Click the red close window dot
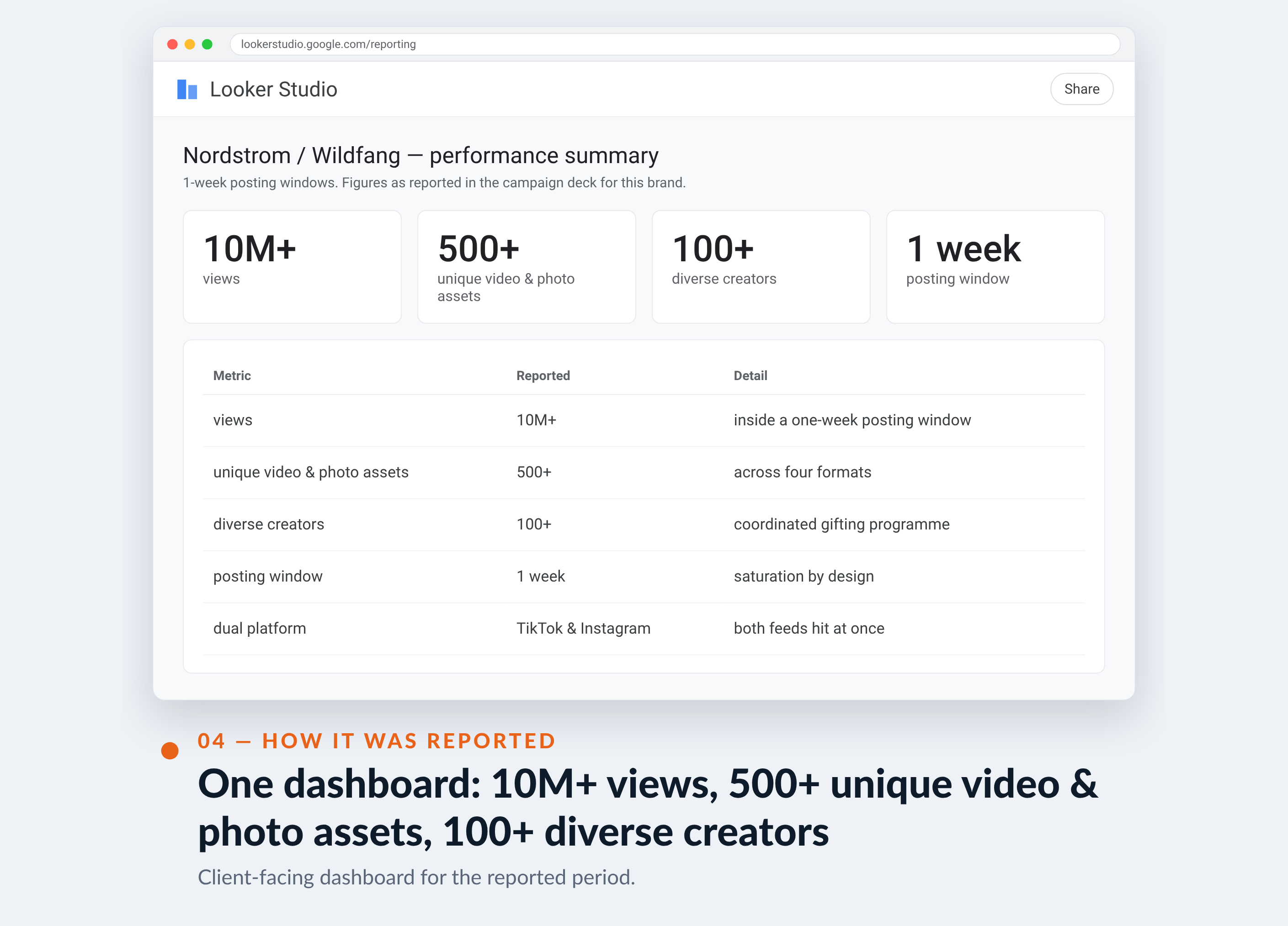 point(173,44)
